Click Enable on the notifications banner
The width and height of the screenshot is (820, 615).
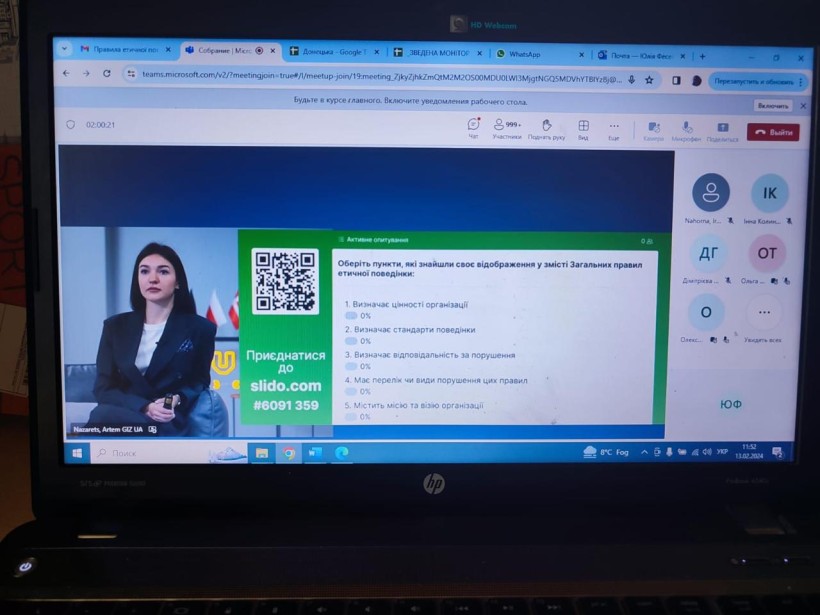(x=773, y=105)
